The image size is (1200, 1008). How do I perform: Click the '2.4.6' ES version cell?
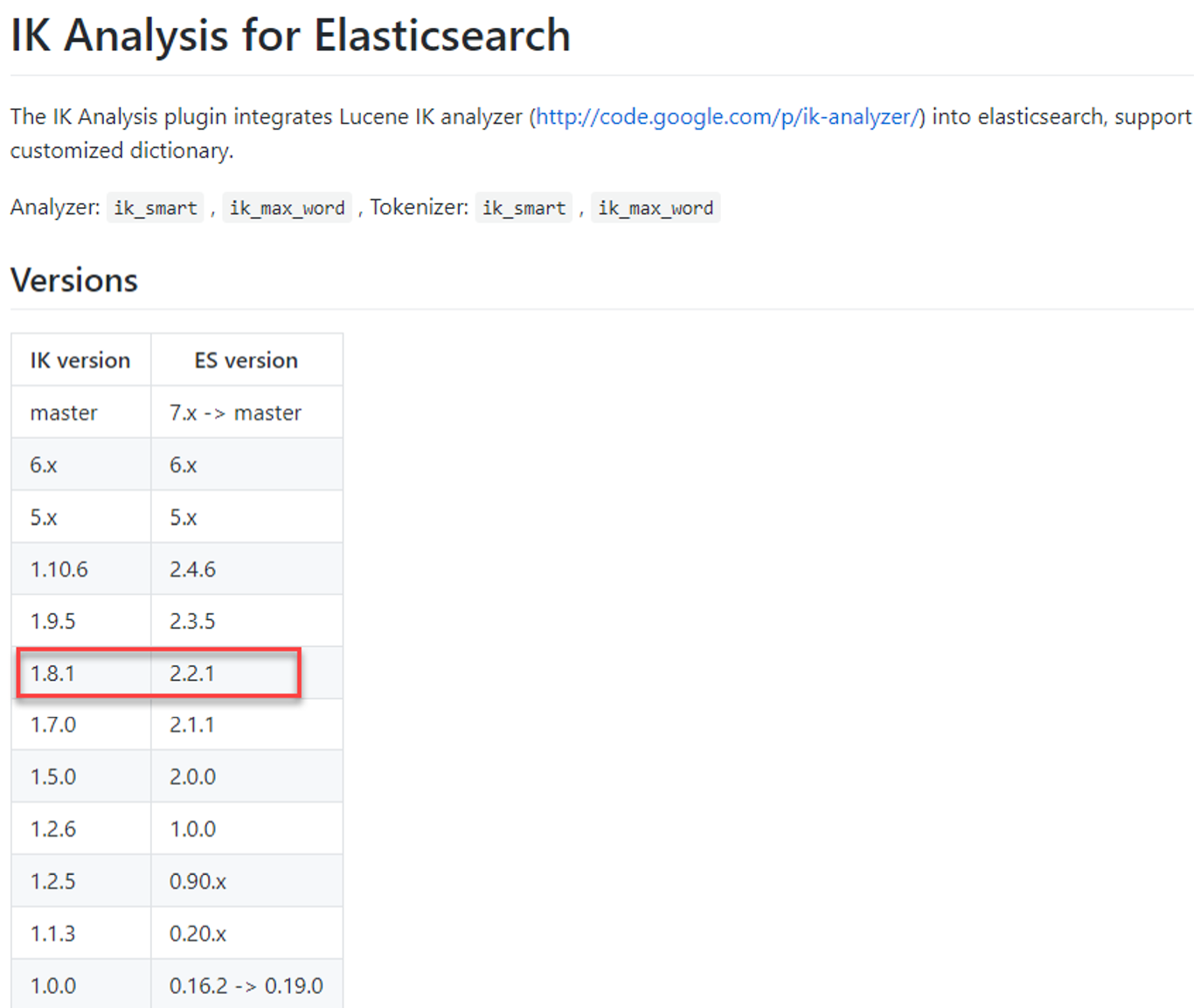(246, 569)
